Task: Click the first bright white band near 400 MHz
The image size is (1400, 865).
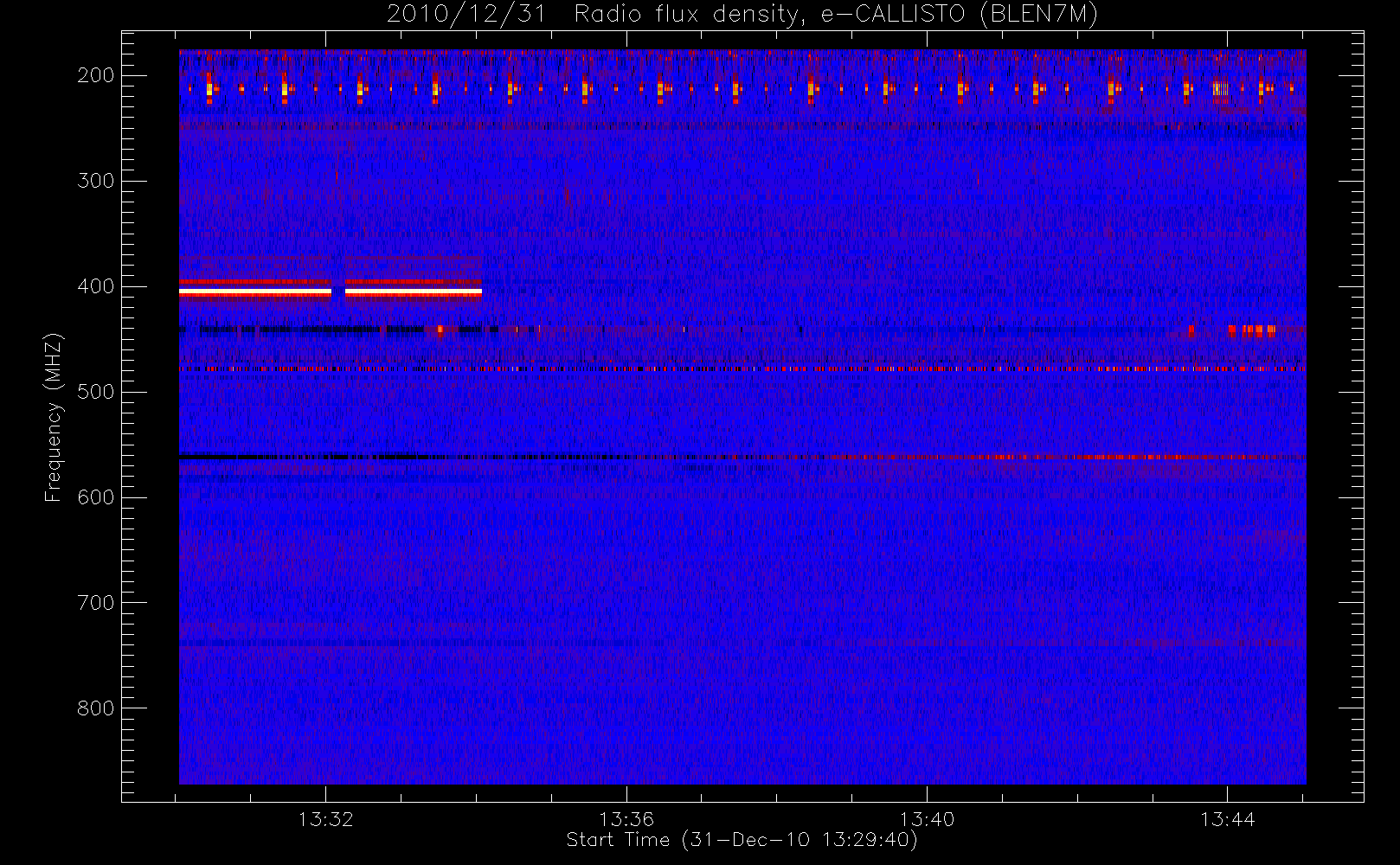Action: pos(255,293)
